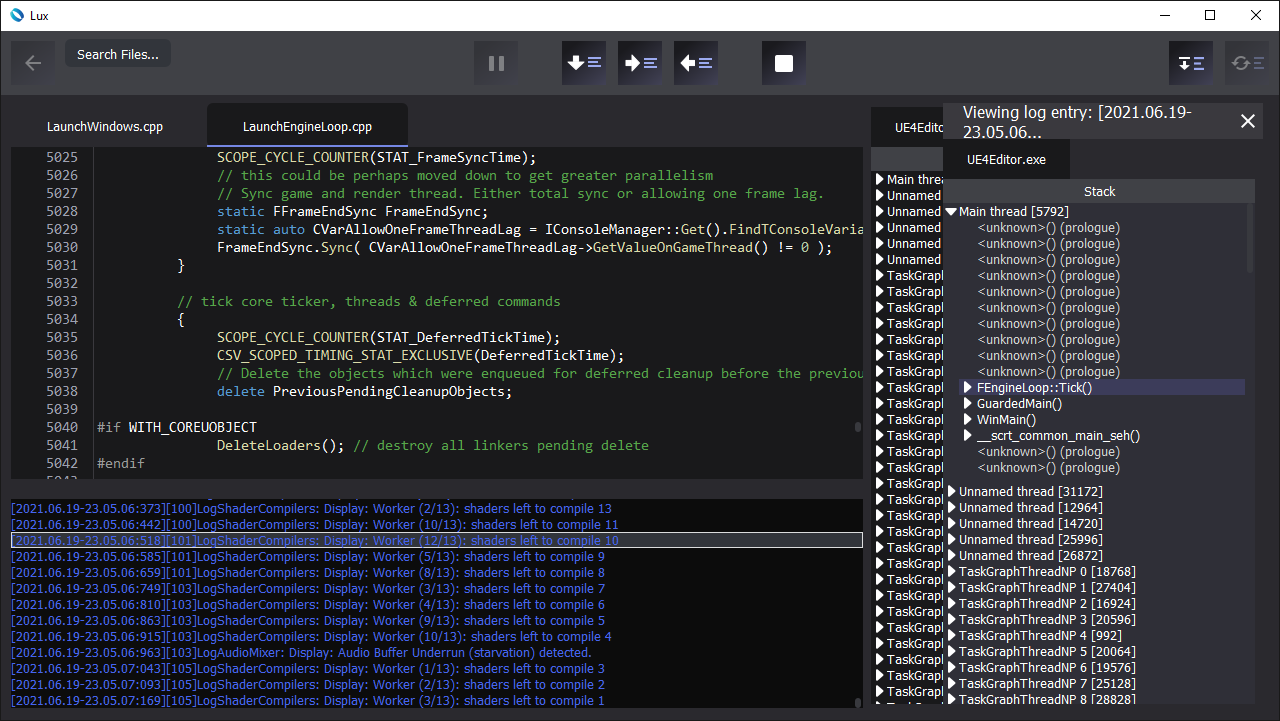The width and height of the screenshot is (1280, 721).
Task: Select the LogAudioMixer Audio Buffer Underrun entry
Action: coord(437,652)
